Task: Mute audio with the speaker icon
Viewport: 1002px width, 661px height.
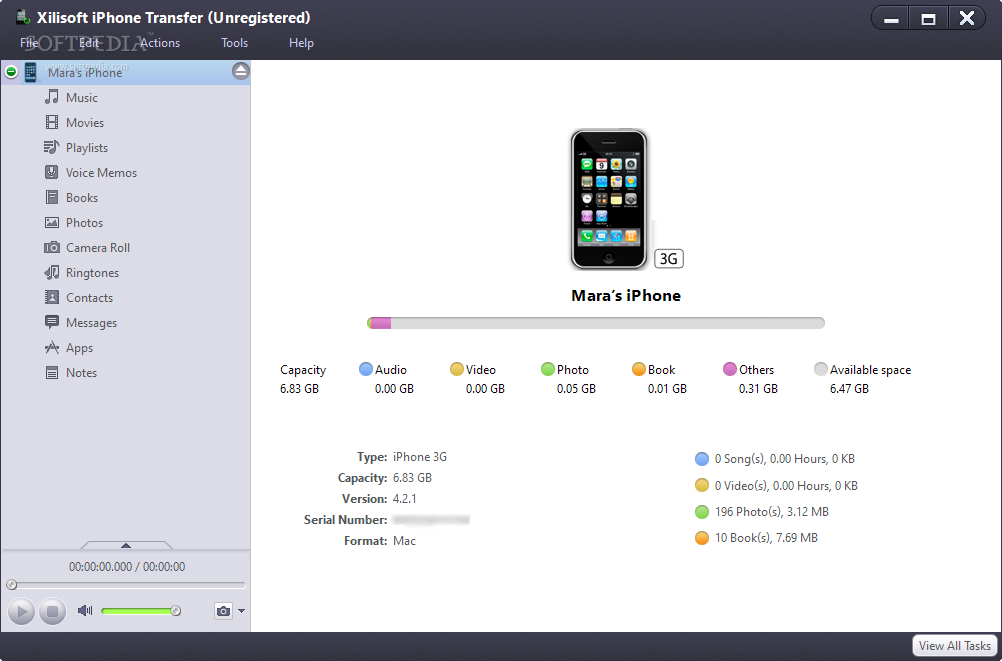Action: point(85,610)
